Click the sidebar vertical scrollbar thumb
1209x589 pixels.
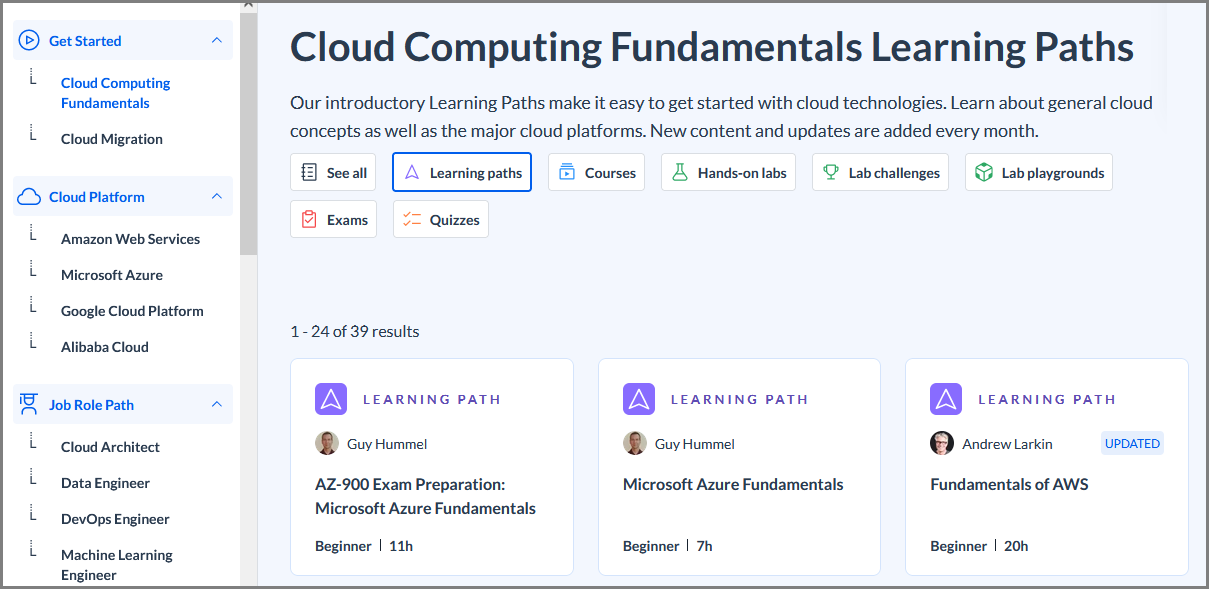[248, 134]
